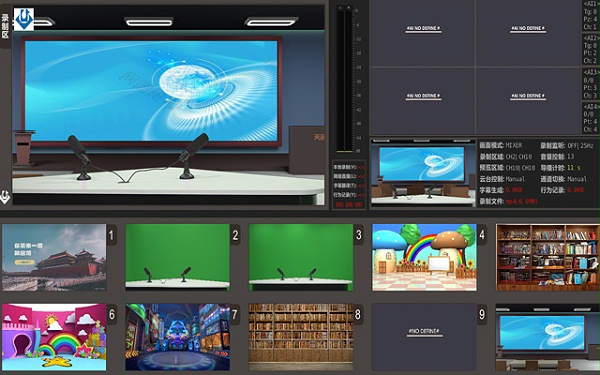Choose scene 3 green screen thumbnail

(301, 258)
